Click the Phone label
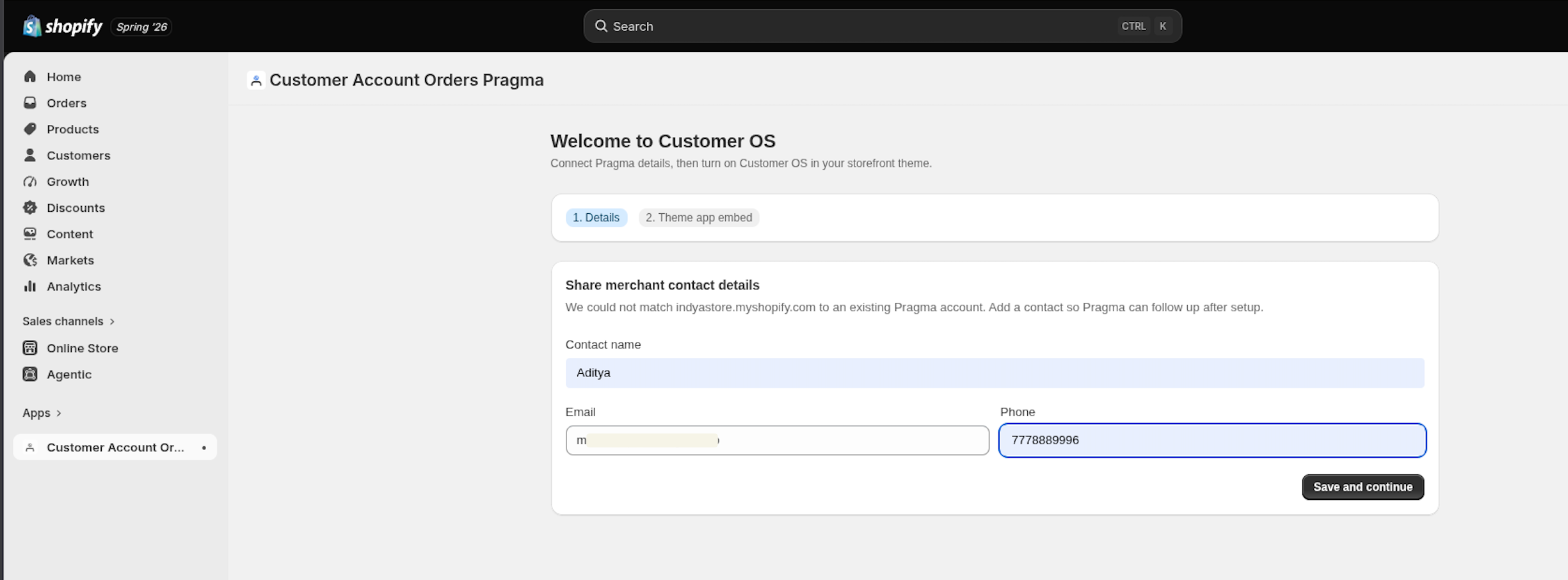 click(x=1018, y=412)
